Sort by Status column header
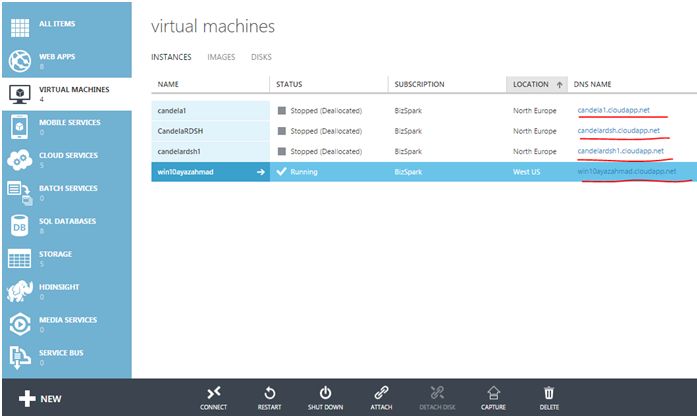The width and height of the screenshot is (697, 418). [x=289, y=84]
